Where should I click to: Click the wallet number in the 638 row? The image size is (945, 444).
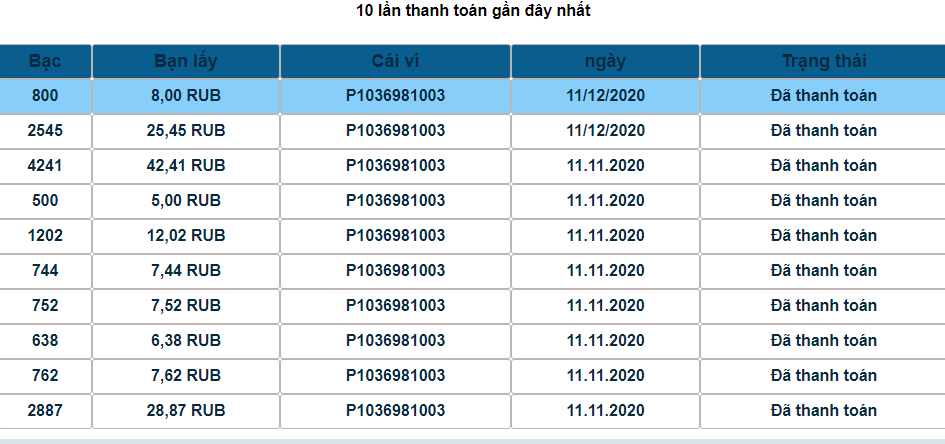pyautogui.click(x=395, y=341)
